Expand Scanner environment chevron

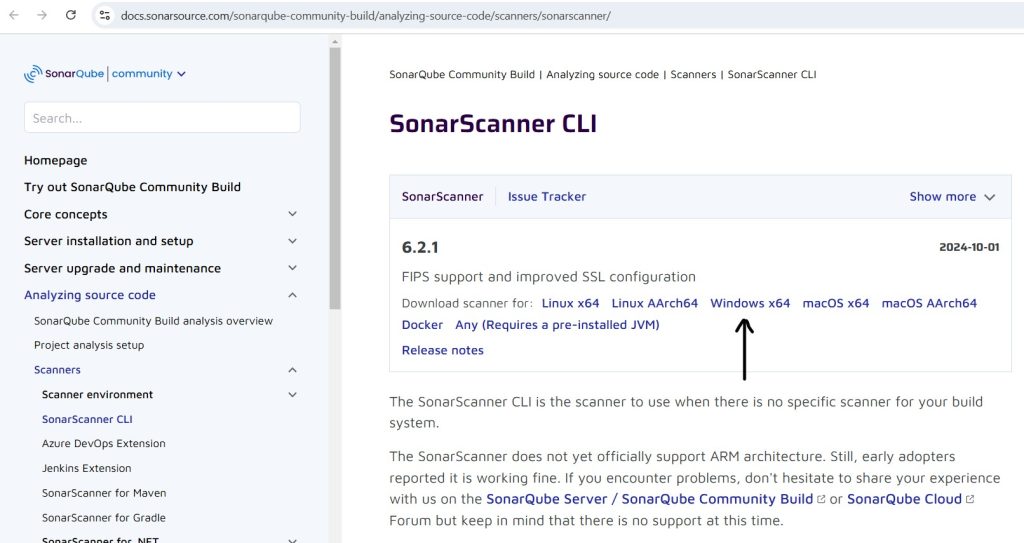click(293, 395)
